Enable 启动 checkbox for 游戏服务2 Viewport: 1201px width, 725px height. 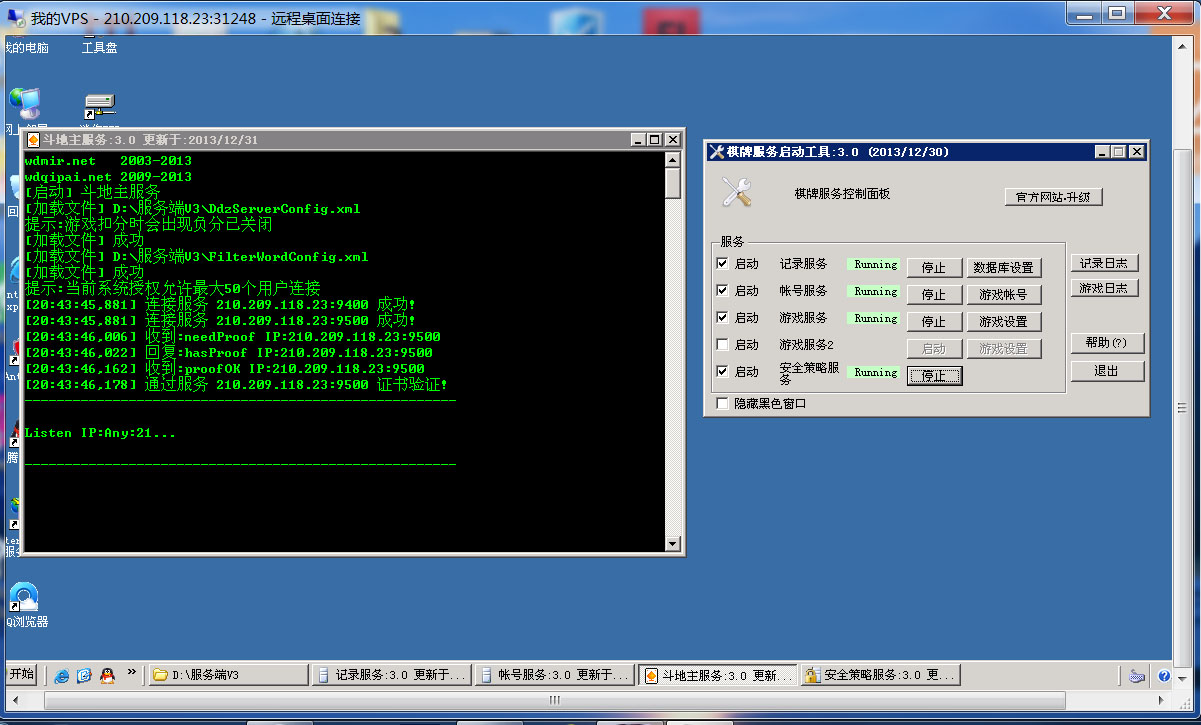[723, 345]
